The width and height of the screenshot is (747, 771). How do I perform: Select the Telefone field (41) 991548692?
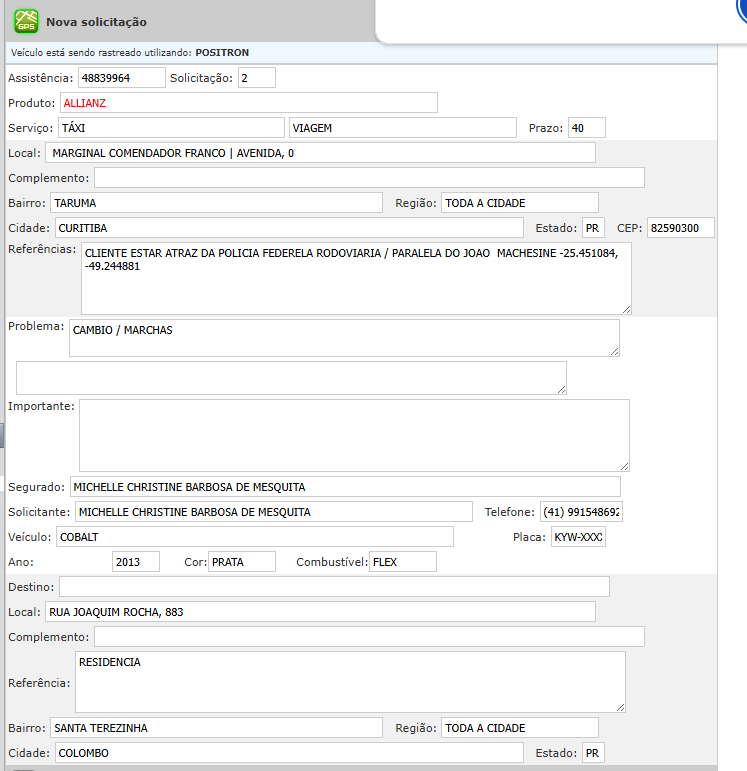(581, 512)
